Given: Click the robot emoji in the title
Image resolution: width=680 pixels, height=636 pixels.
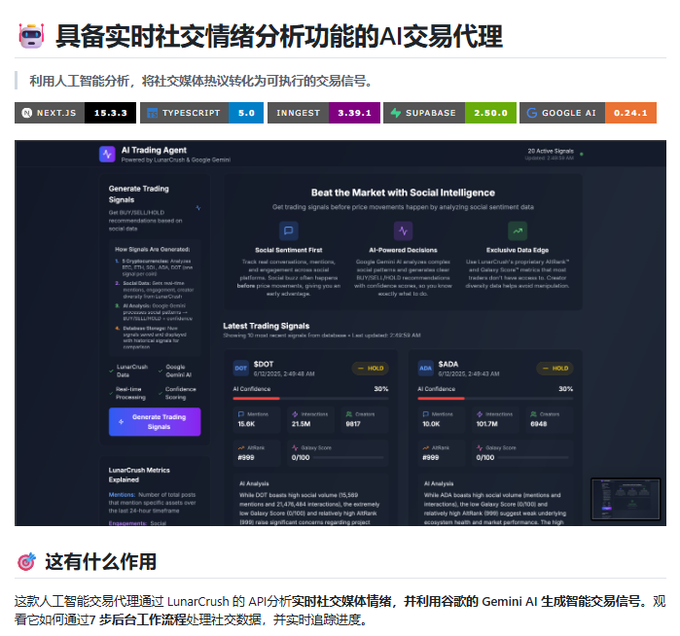Looking at the screenshot, I should [31, 36].
